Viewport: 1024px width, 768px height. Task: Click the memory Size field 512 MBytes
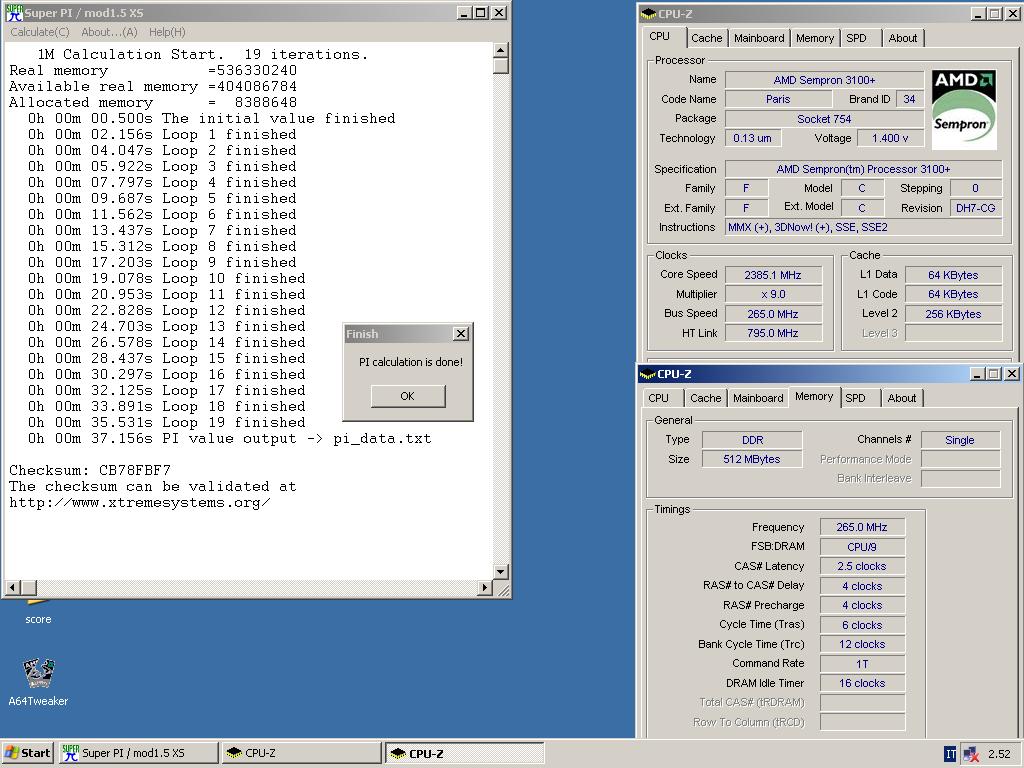click(752, 459)
